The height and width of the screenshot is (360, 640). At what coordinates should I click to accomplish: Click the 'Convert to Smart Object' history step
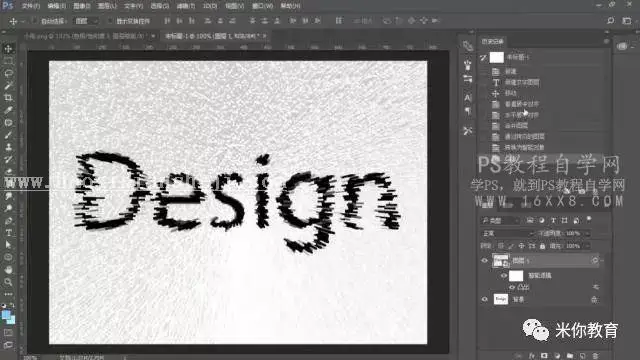tap(524, 147)
